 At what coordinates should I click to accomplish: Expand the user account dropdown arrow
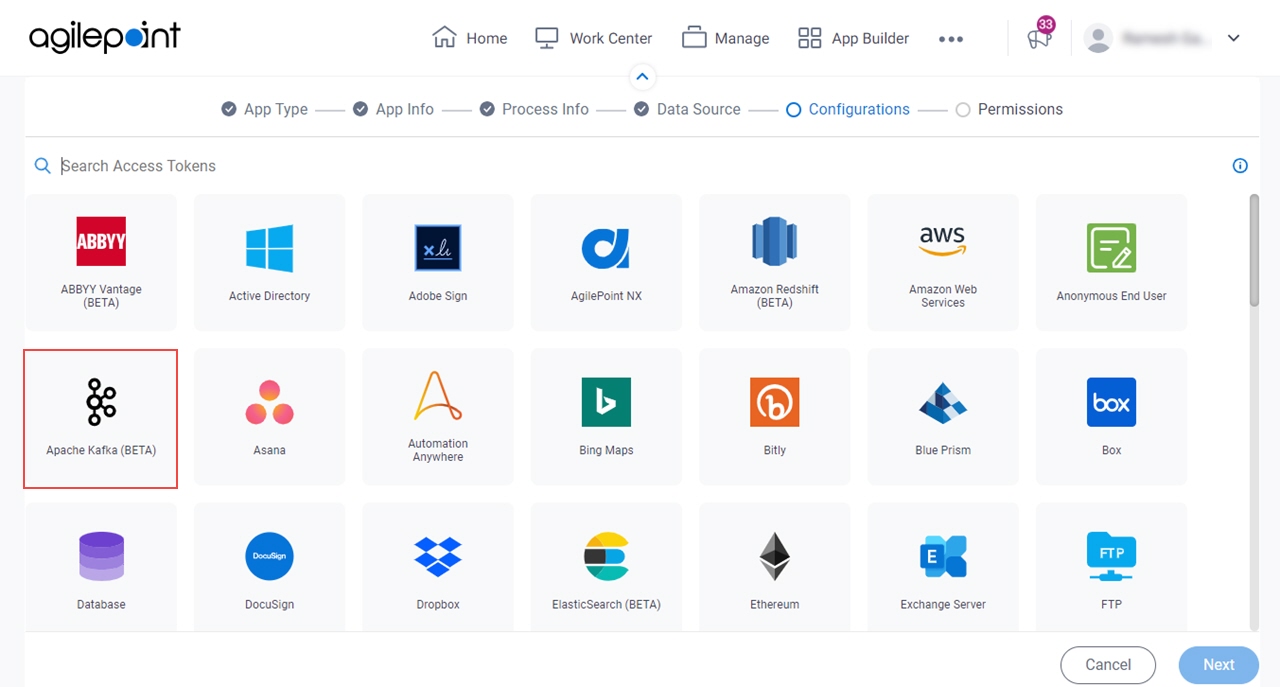1233,38
